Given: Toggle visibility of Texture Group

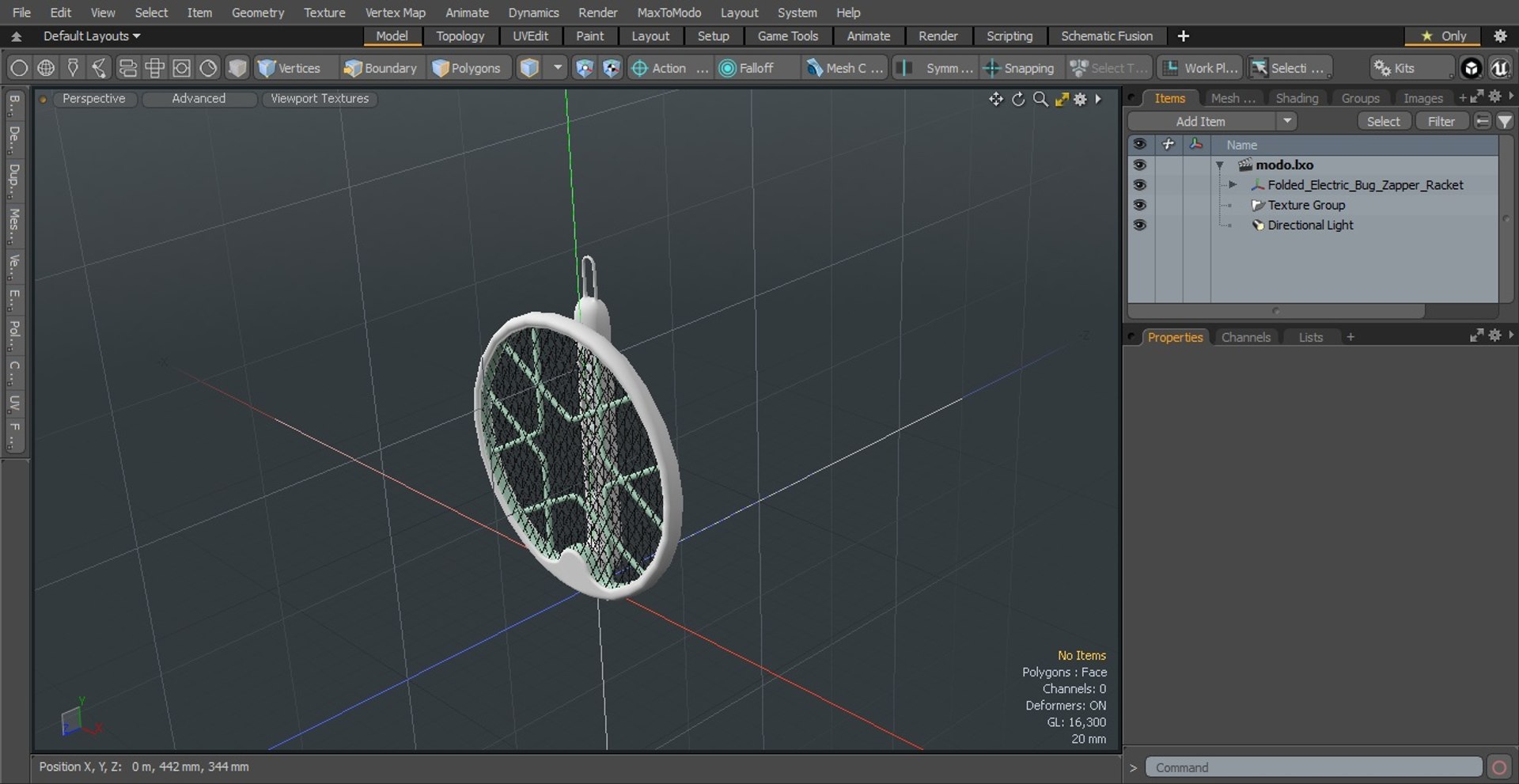Looking at the screenshot, I should click(1139, 205).
